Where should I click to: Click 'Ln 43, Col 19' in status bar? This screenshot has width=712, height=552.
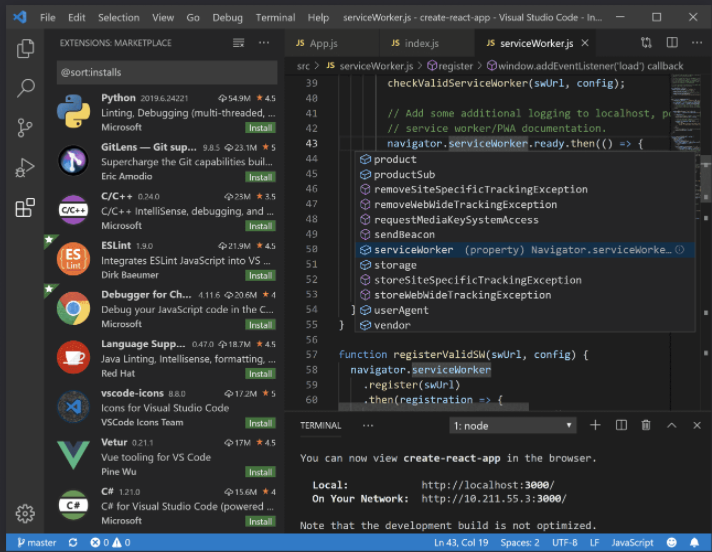click(x=461, y=542)
